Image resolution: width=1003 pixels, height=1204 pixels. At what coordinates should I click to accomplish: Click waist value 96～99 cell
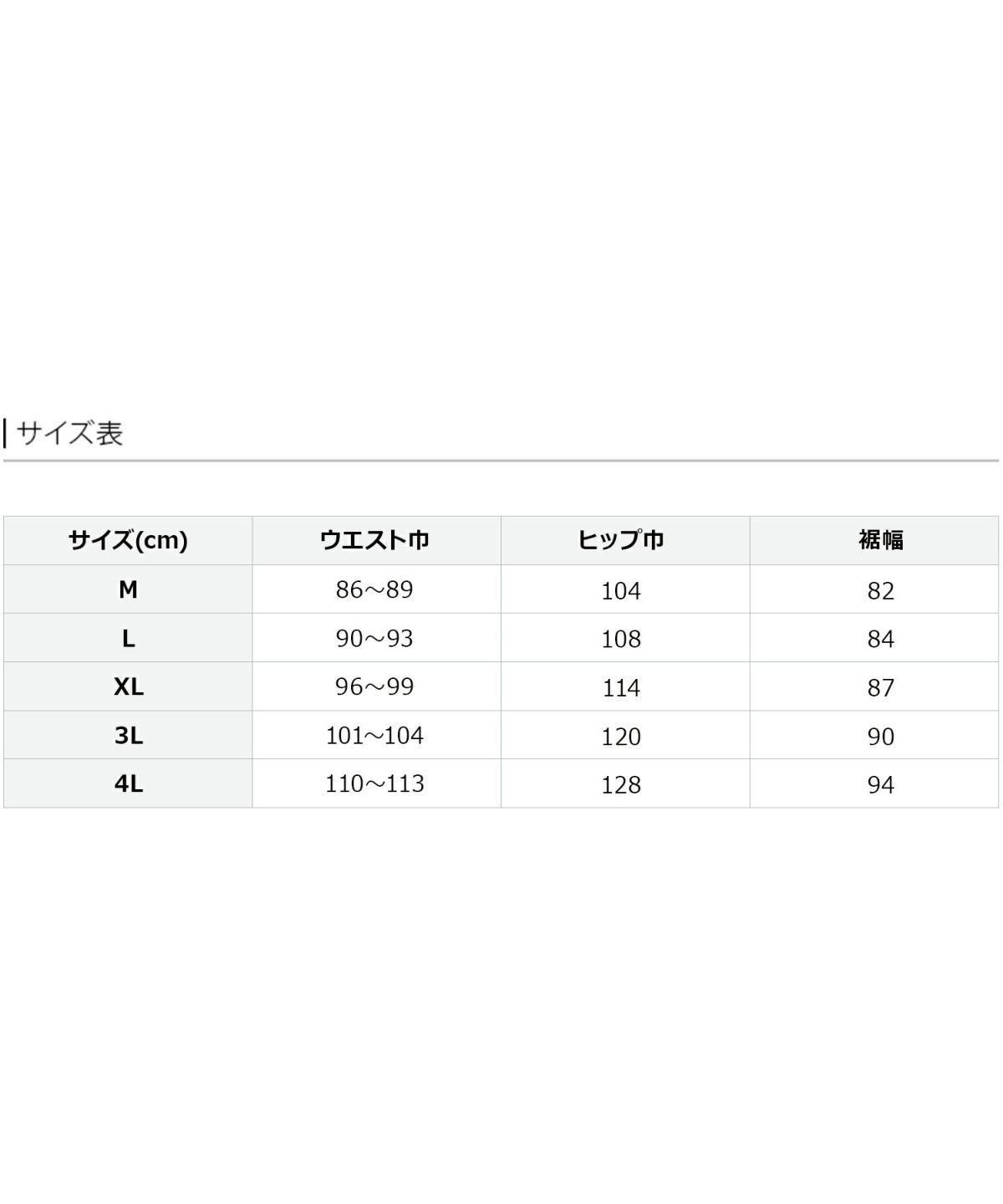[x=375, y=687]
